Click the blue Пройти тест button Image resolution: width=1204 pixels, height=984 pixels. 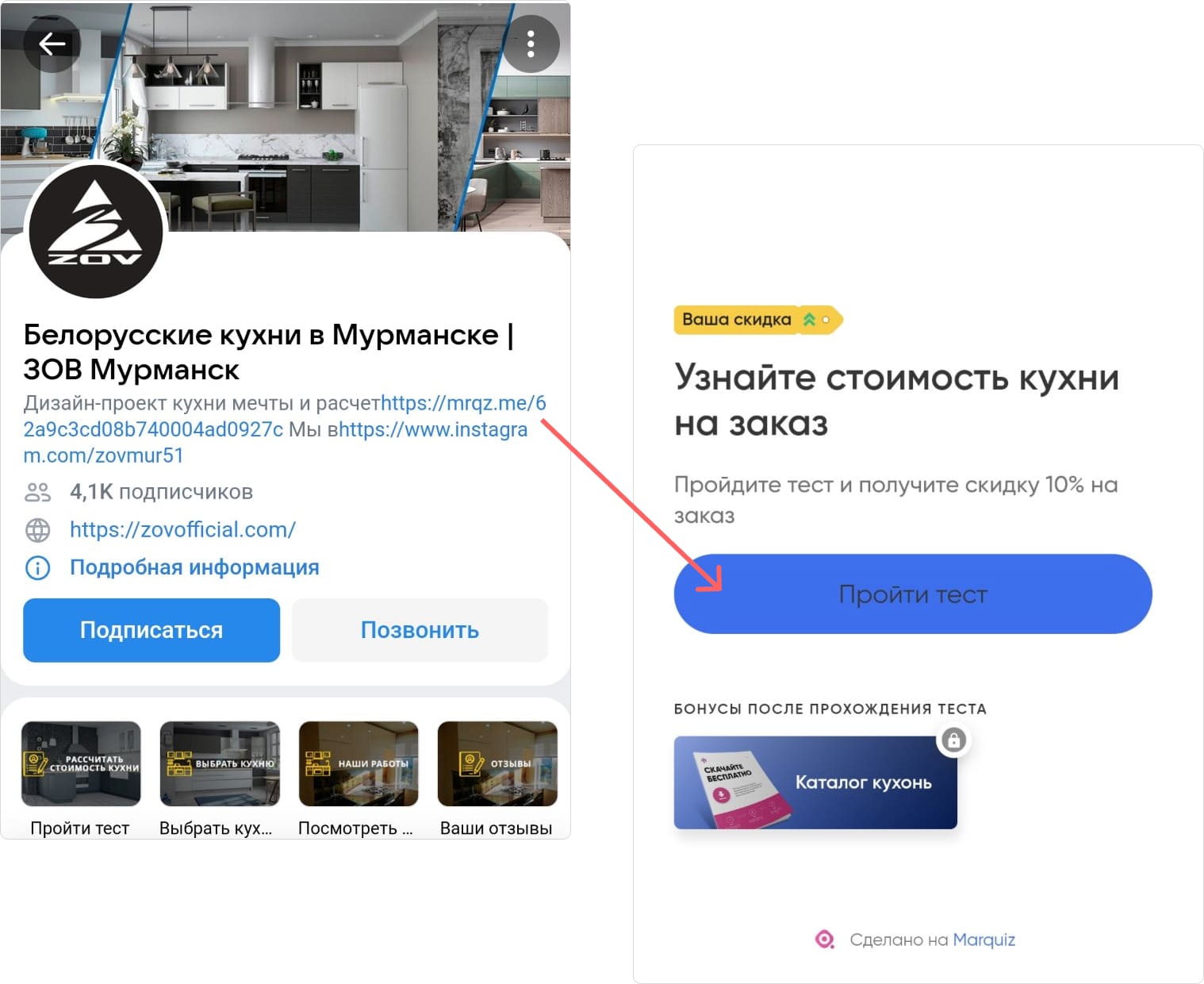point(913,594)
